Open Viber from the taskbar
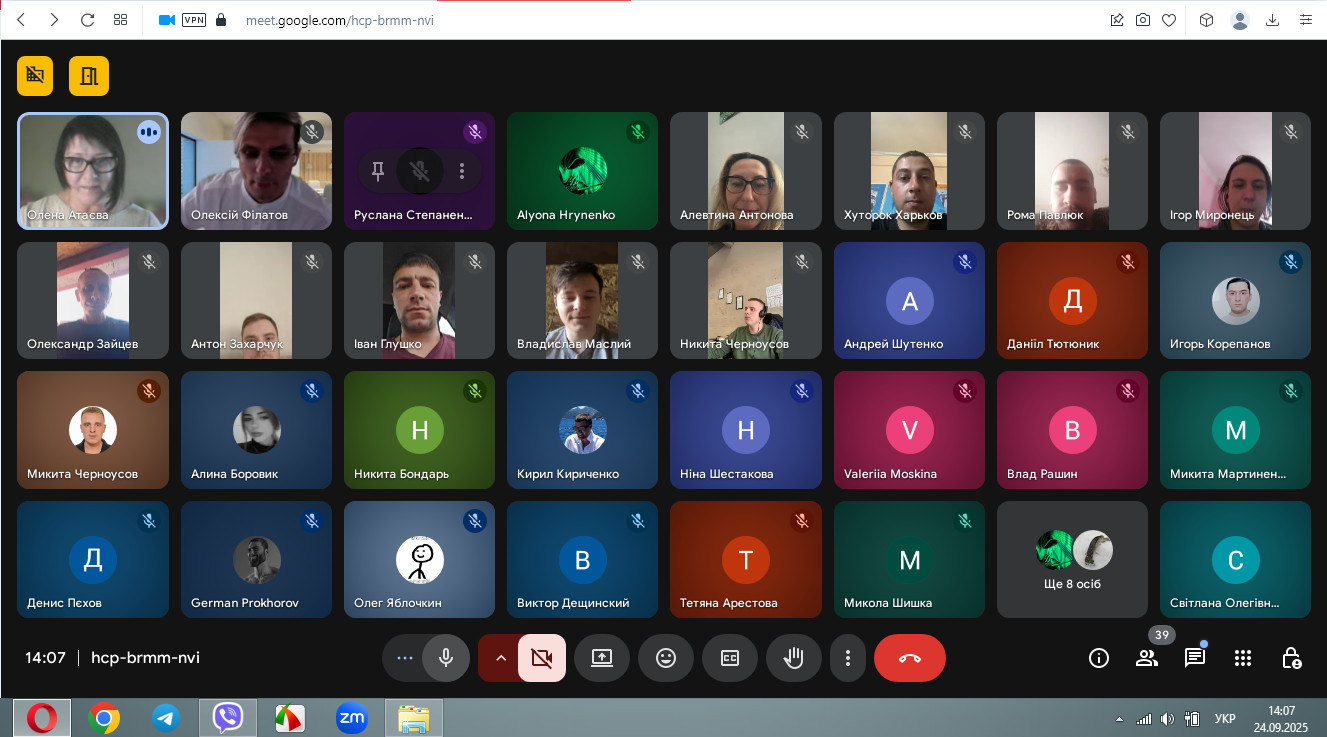Screen dimensions: 1327x737 pos(228,717)
